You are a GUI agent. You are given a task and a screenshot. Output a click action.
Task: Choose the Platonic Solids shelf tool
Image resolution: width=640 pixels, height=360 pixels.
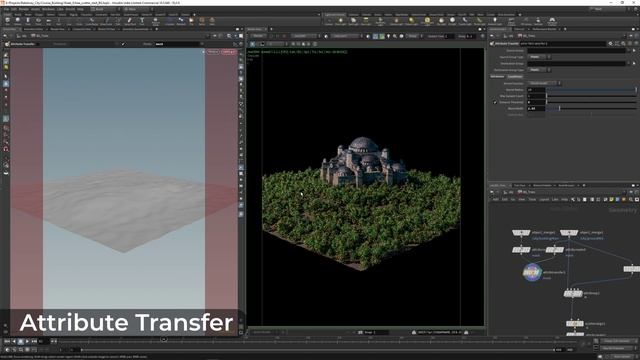[x=156, y=21]
